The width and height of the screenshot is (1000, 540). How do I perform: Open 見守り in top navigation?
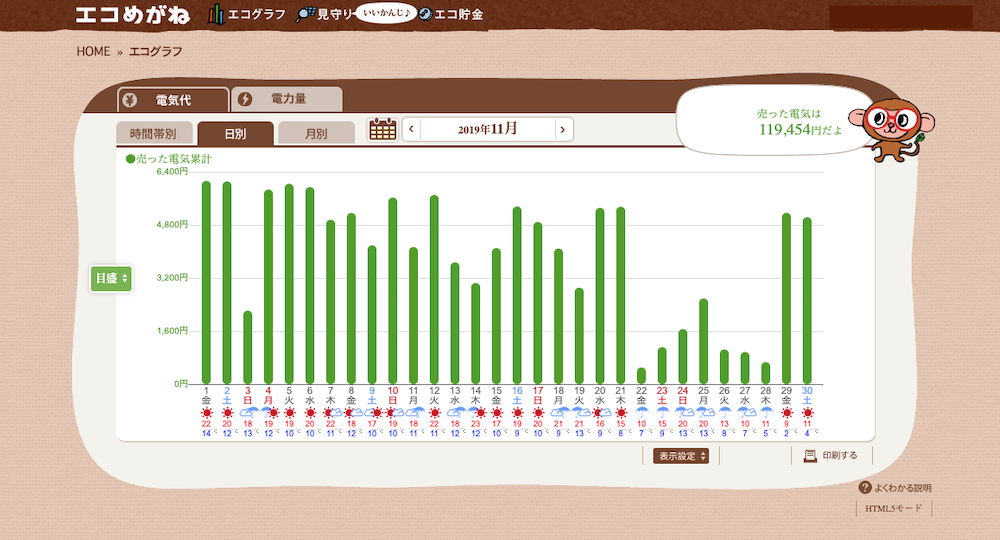tap(334, 15)
